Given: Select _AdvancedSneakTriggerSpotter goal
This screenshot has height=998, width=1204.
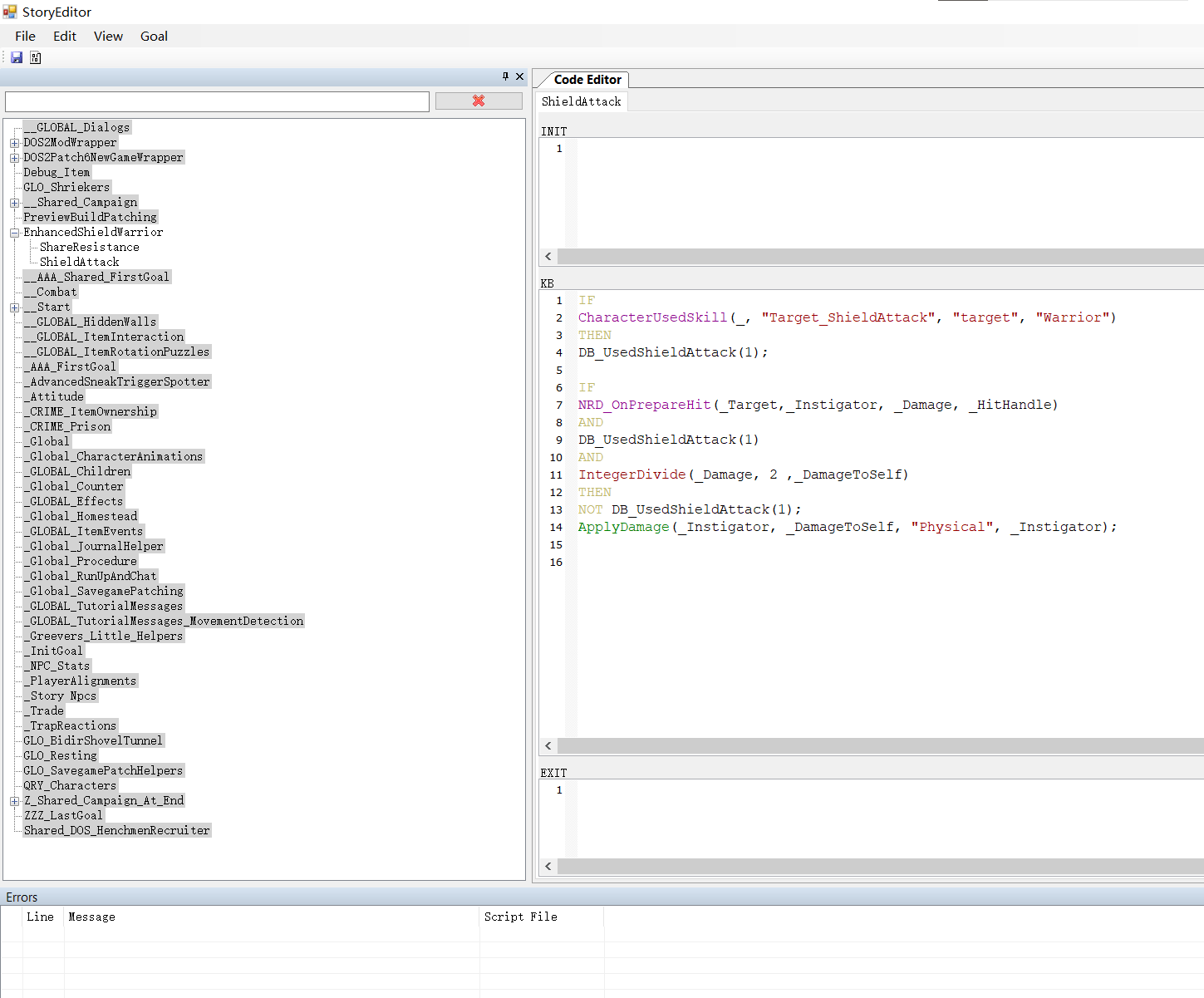Looking at the screenshot, I should click(x=117, y=381).
